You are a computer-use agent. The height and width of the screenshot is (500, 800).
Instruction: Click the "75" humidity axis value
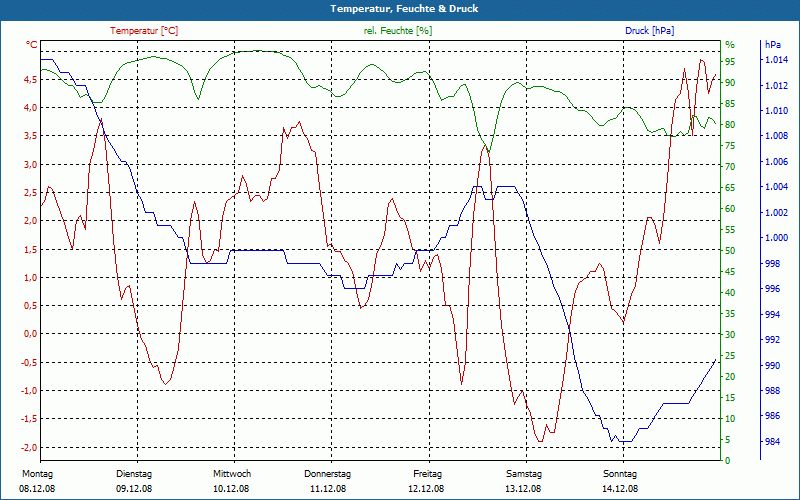730,146
